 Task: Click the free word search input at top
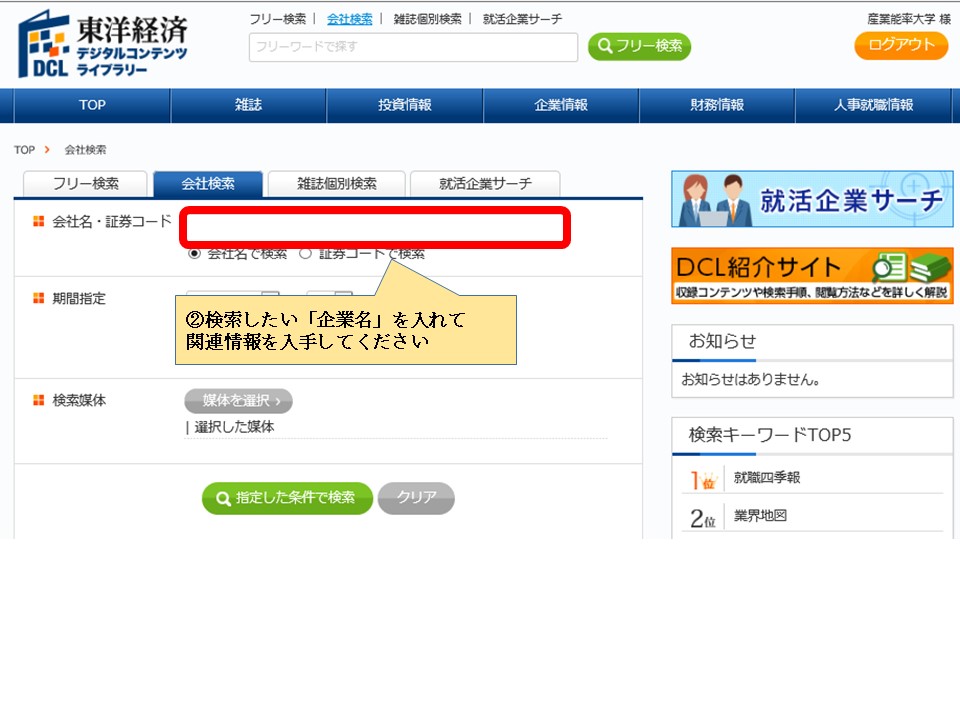coord(413,47)
